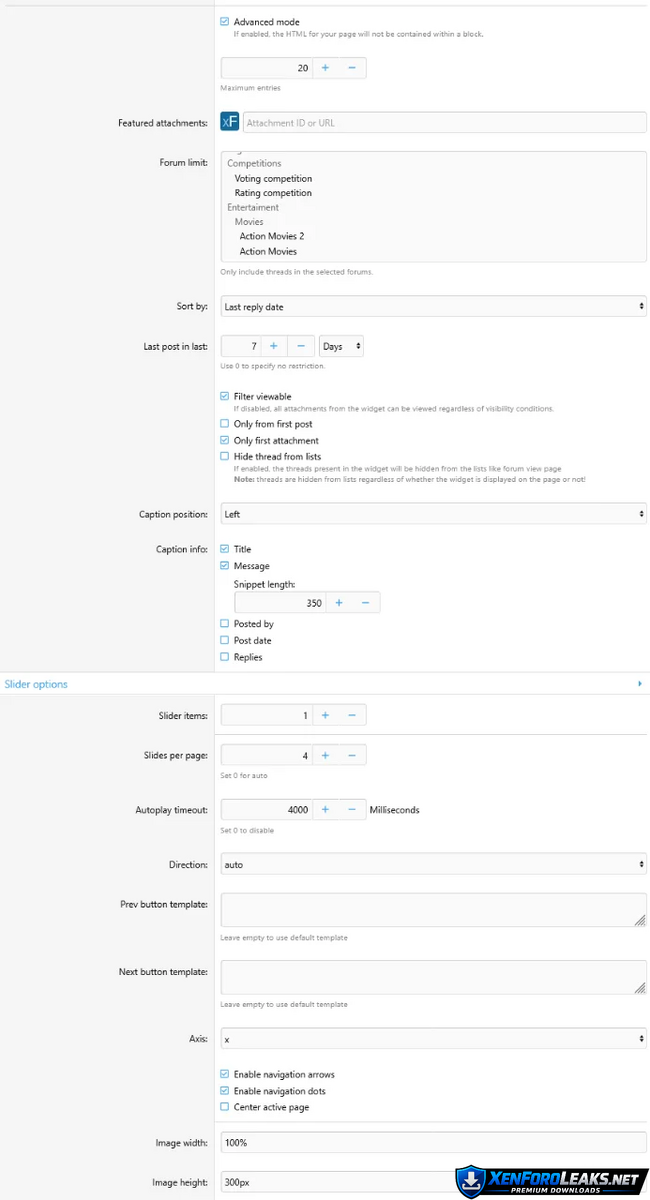Open the Caption position dropdown
The width and height of the screenshot is (650, 1200).
click(x=432, y=514)
